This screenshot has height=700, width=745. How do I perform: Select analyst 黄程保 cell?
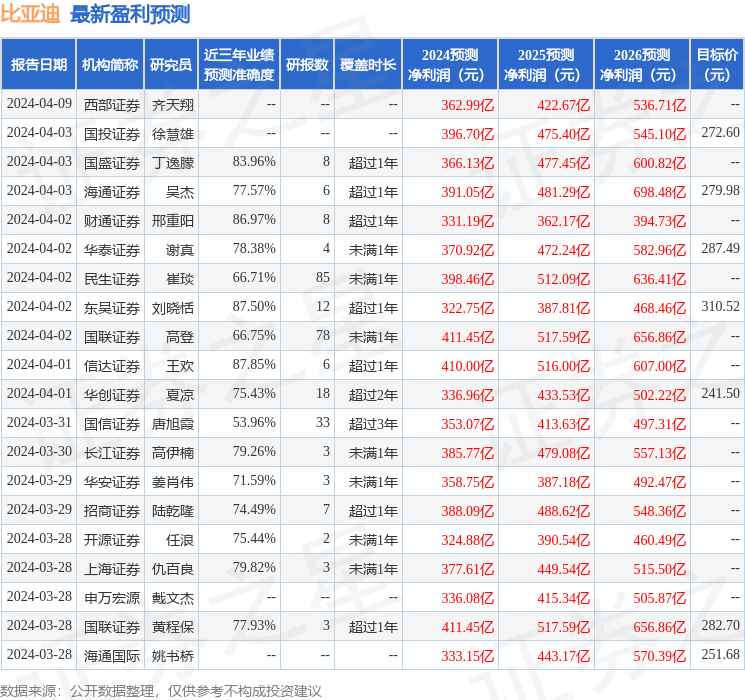[172, 627]
